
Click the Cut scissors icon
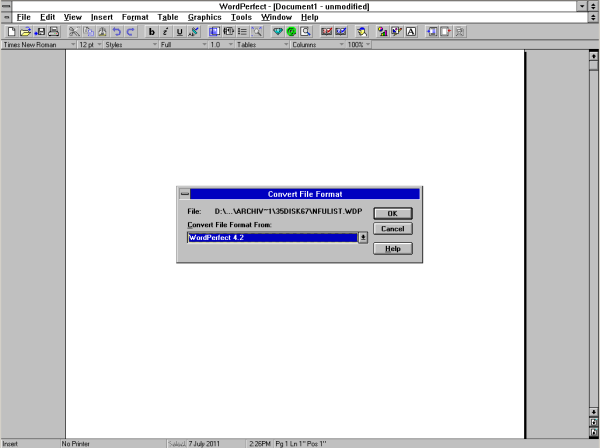coord(74,32)
